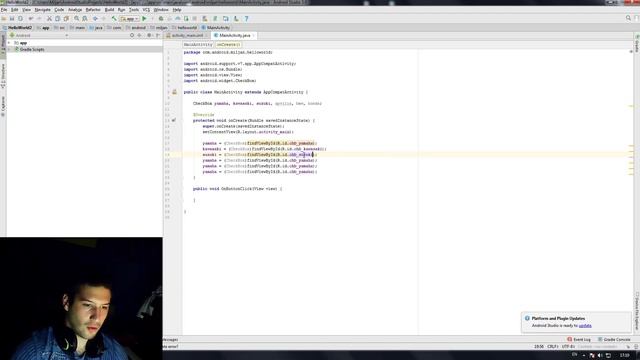Click the update link in notification

click(585, 326)
